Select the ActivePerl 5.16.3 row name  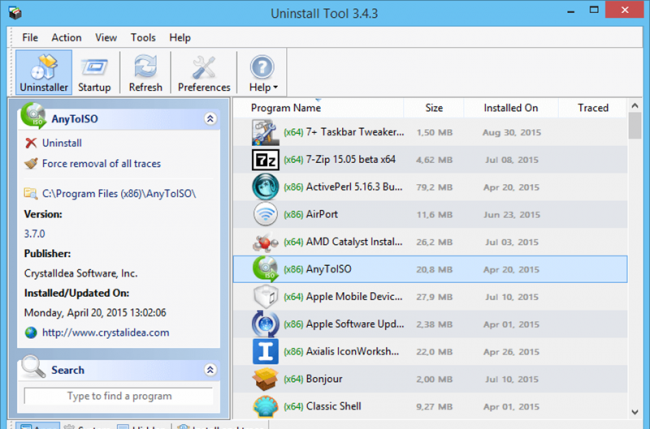[354, 187]
